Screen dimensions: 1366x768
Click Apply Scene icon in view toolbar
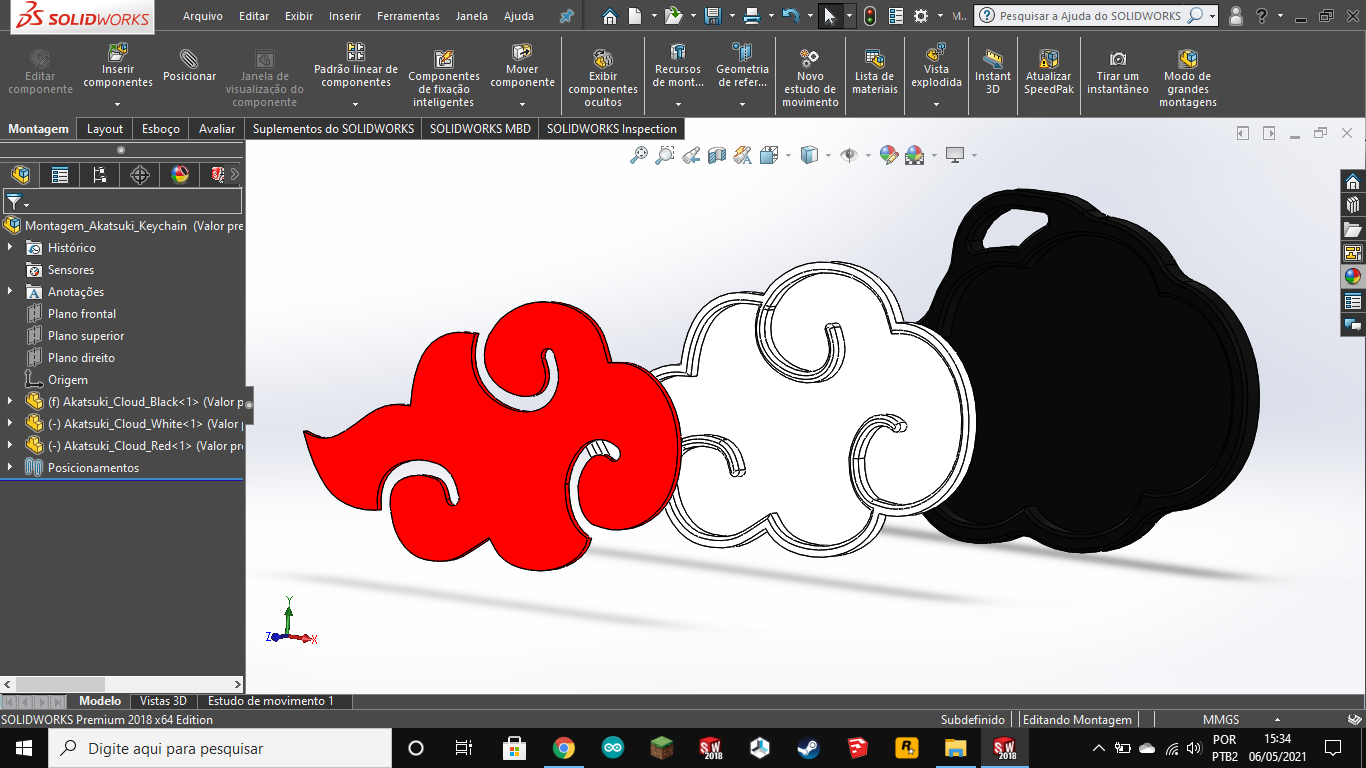point(914,155)
